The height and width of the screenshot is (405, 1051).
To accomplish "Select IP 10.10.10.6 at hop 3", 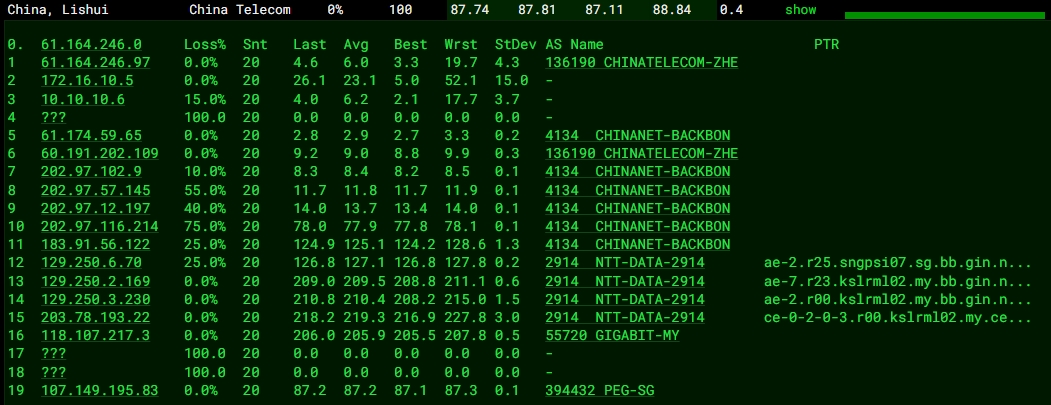I will click(x=83, y=99).
